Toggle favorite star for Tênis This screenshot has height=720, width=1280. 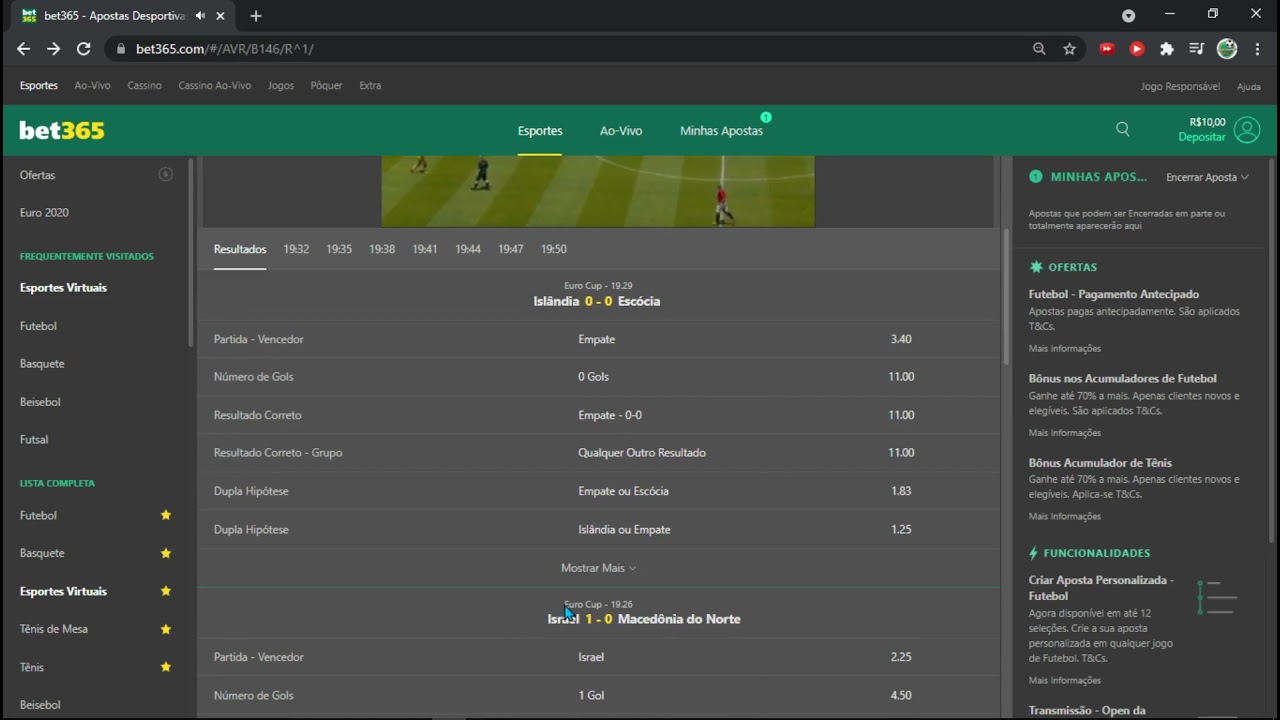[x=166, y=667]
